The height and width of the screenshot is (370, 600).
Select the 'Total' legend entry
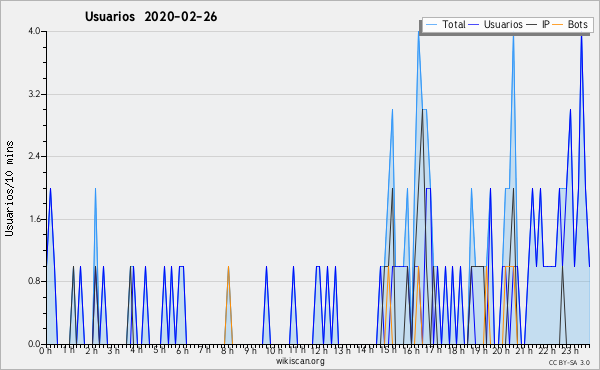(445, 24)
